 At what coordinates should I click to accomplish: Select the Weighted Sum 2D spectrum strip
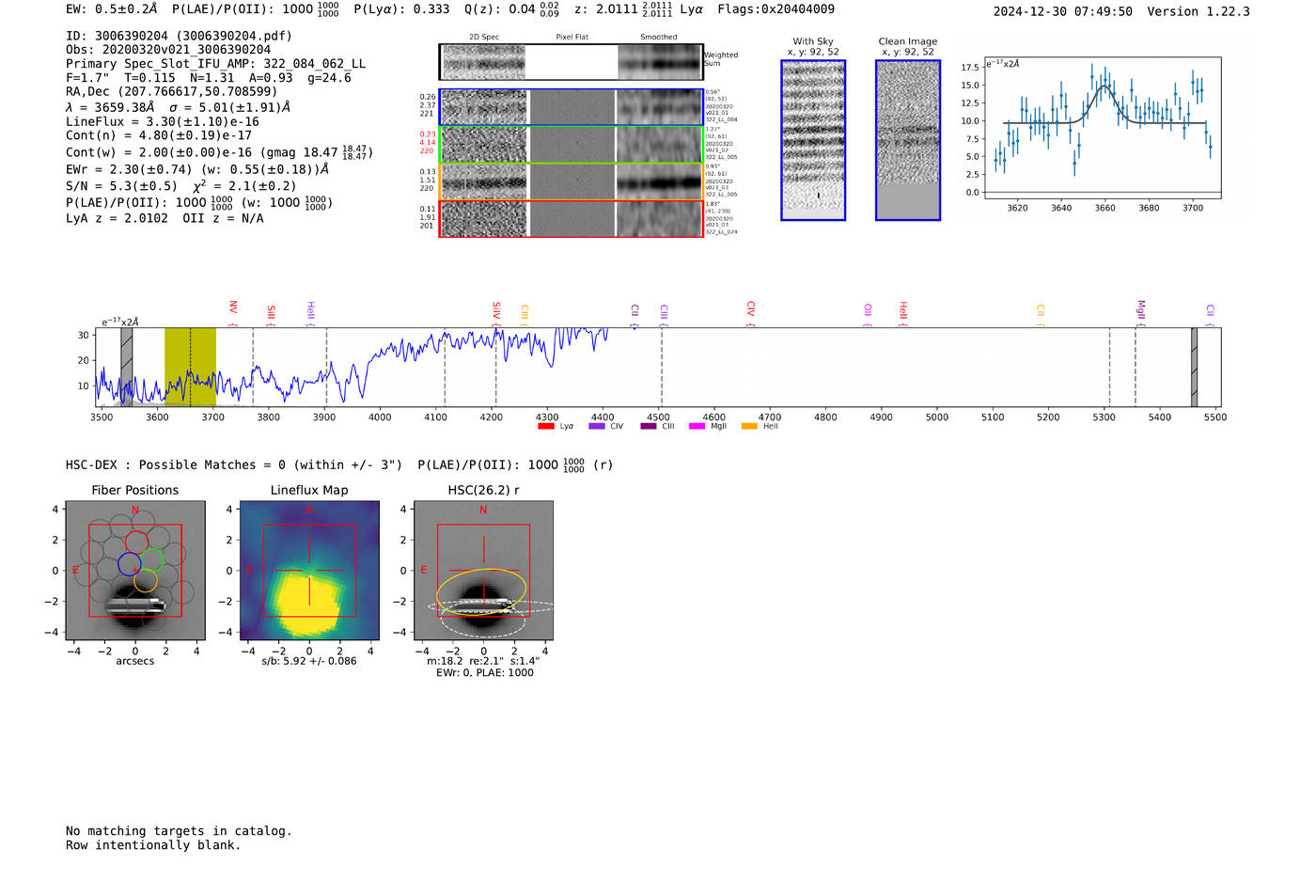point(572,62)
